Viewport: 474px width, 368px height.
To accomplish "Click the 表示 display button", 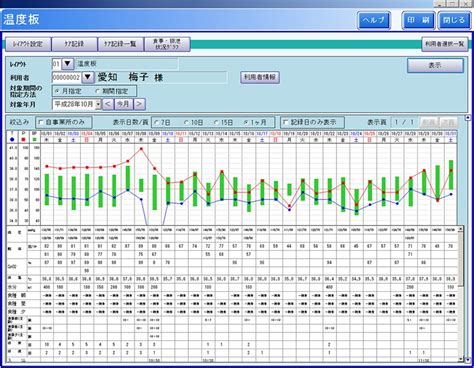I will [435, 65].
